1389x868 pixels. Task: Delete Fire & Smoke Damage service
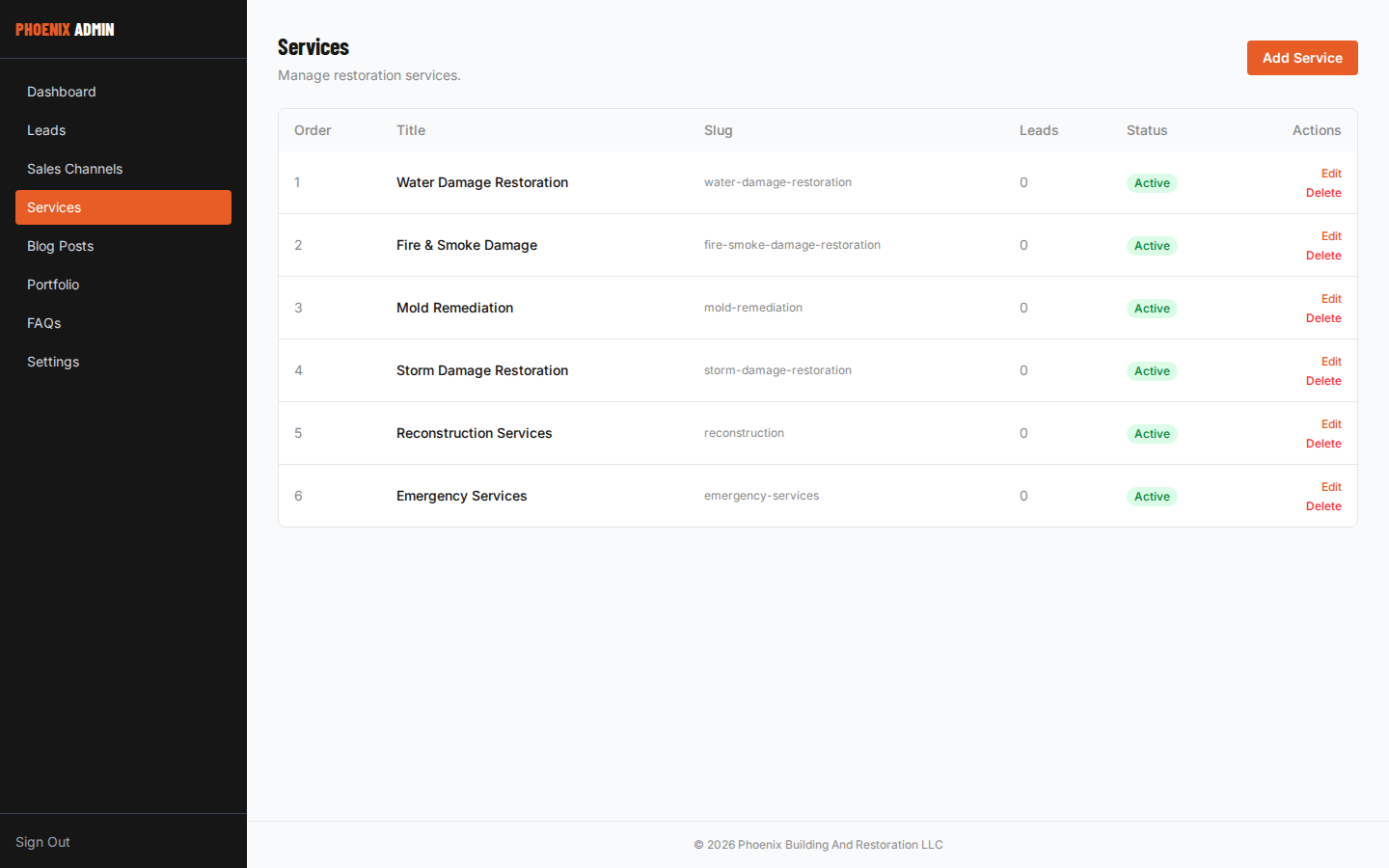(x=1323, y=256)
